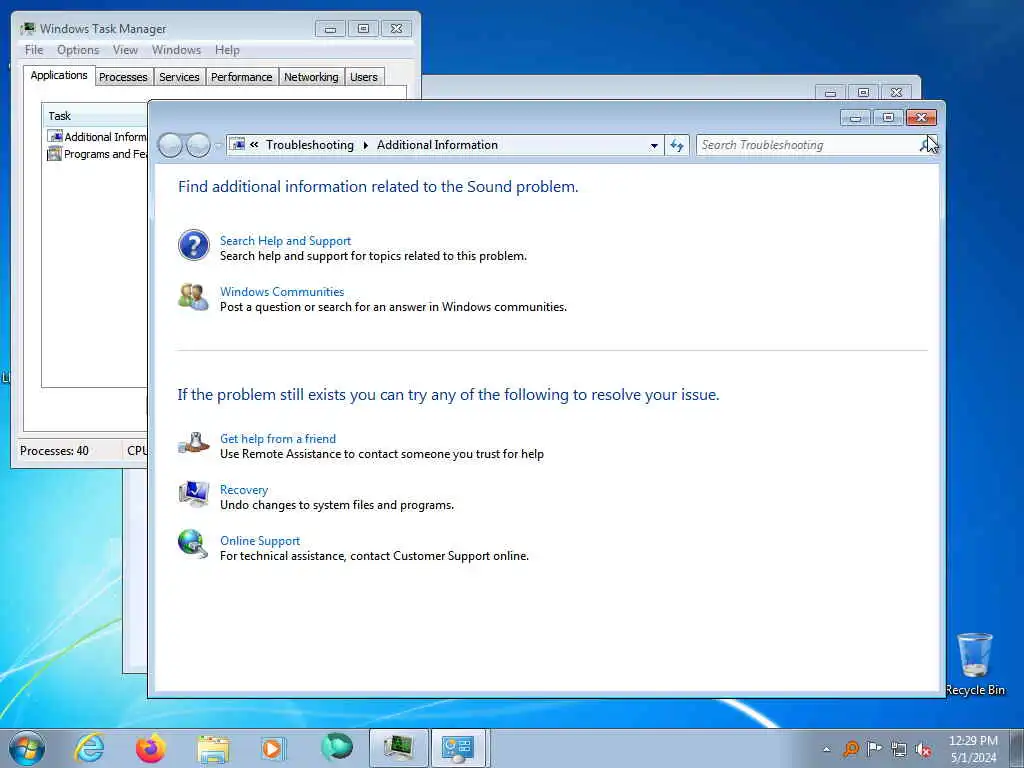The image size is (1024, 768).
Task: Open the Windows menu in Task Manager
Action: coord(176,50)
